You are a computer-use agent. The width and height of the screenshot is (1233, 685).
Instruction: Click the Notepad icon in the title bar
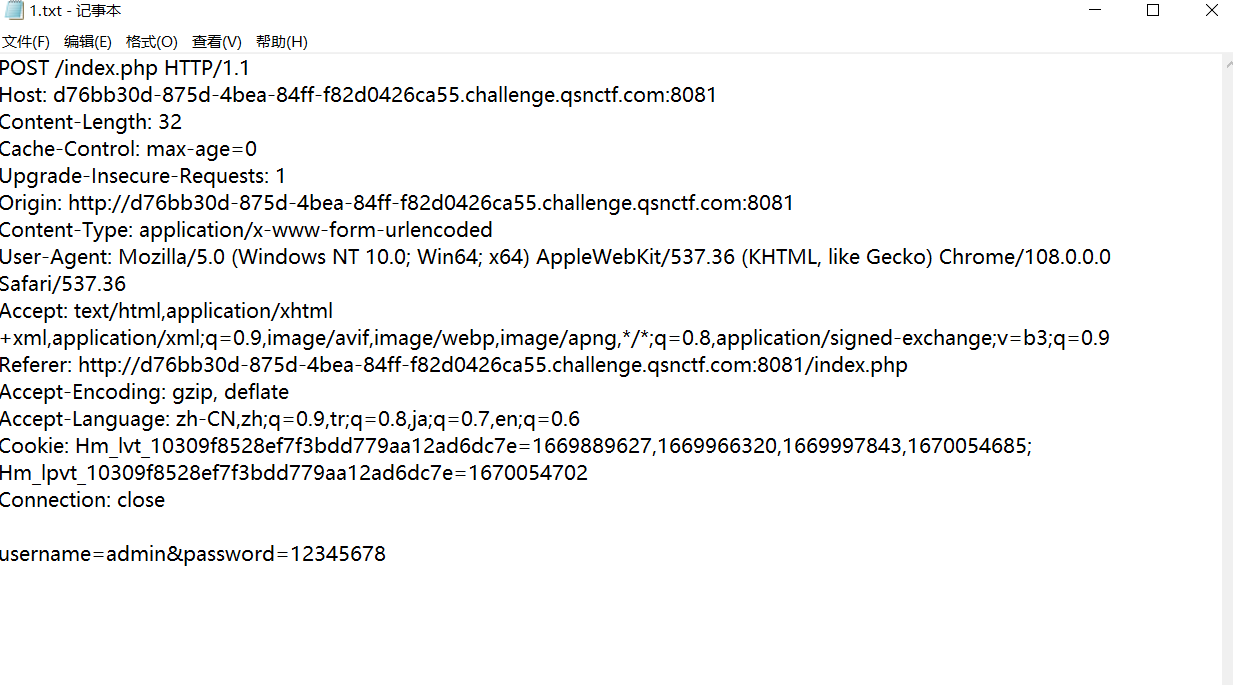click(11, 10)
